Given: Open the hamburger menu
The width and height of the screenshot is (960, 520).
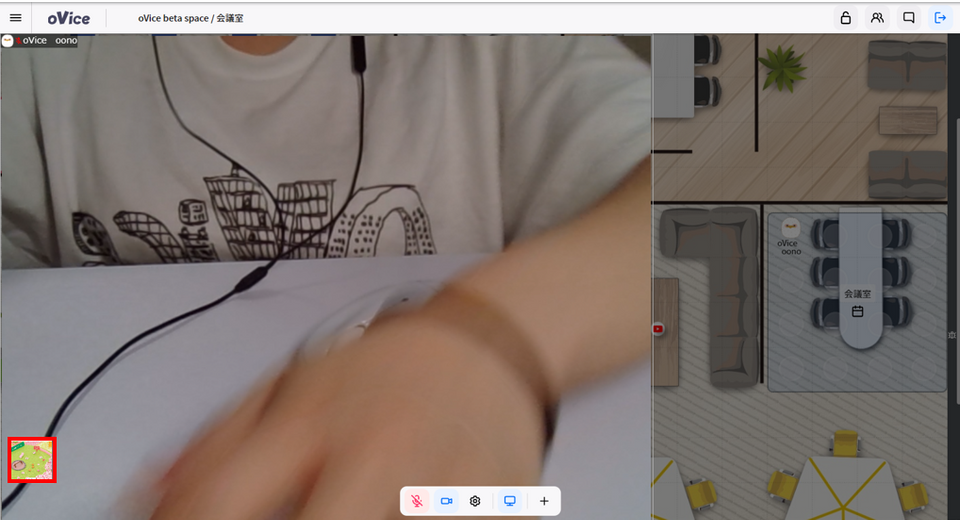Looking at the screenshot, I should pos(16,18).
